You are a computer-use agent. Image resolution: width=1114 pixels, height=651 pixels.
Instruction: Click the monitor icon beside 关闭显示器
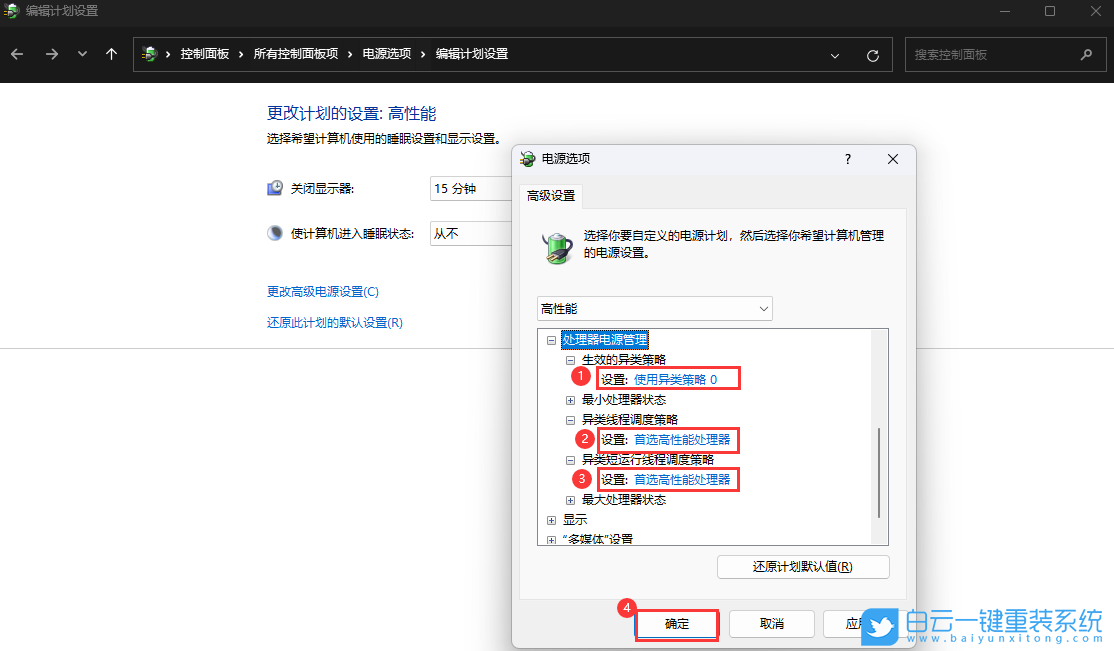[274, 188]
